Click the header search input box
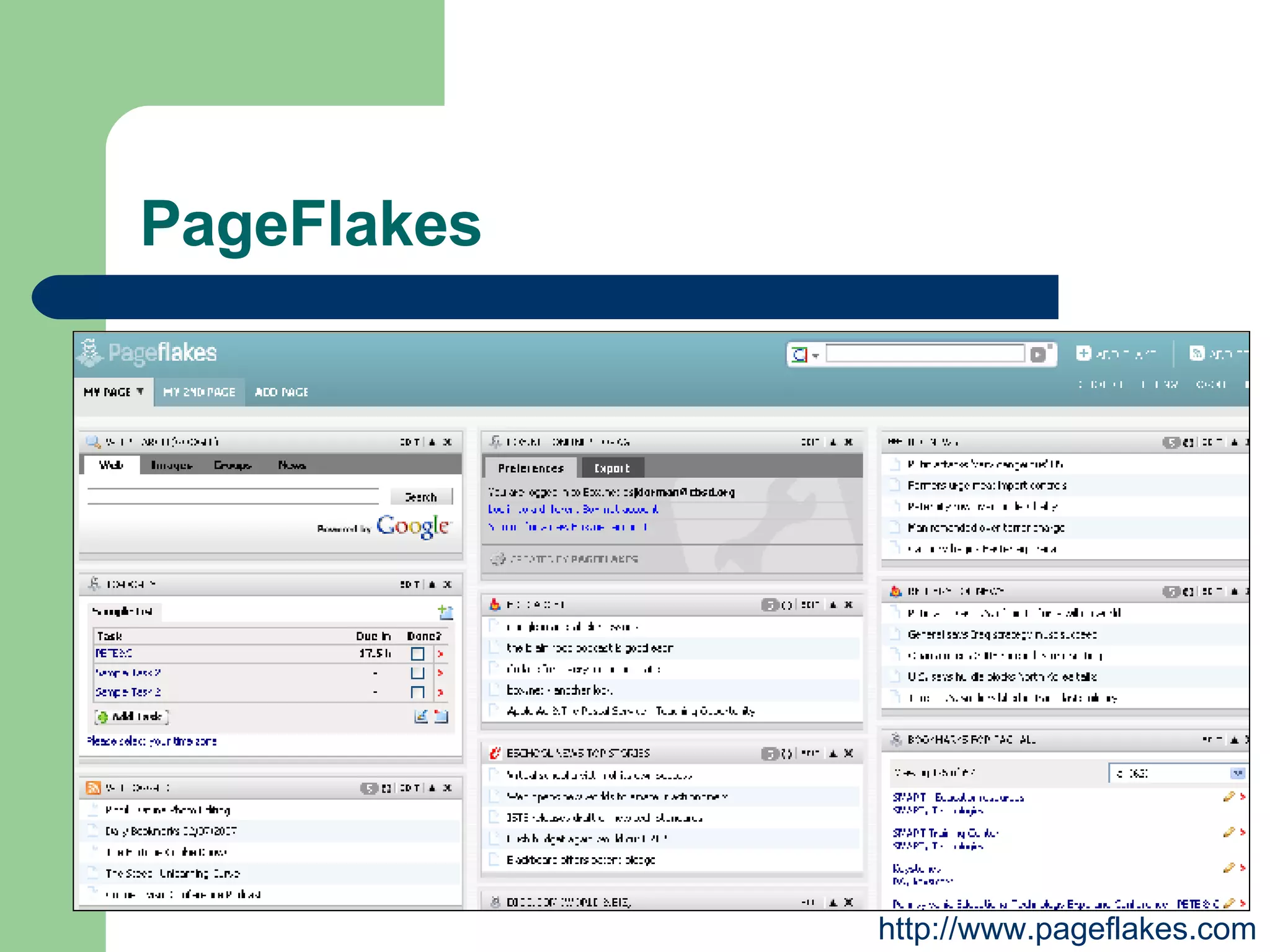The width and height of the screenshot is (1270, 952). tap(925, 353)
